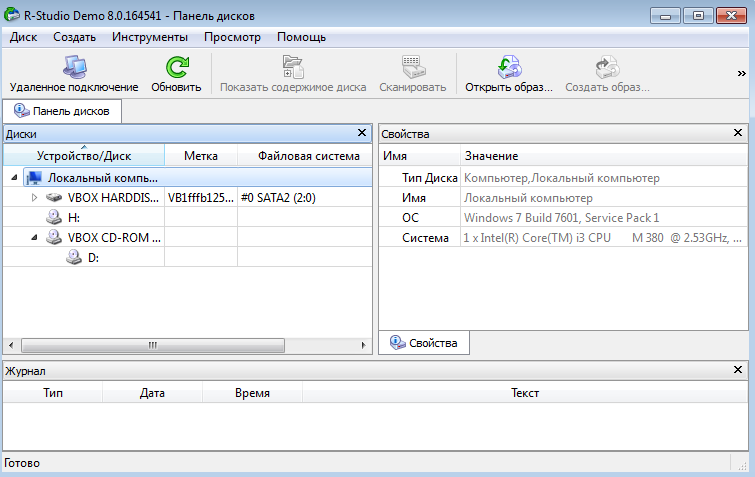Sort by Устройство/Диск column header
755x477 pixels.
click(84, 155)
